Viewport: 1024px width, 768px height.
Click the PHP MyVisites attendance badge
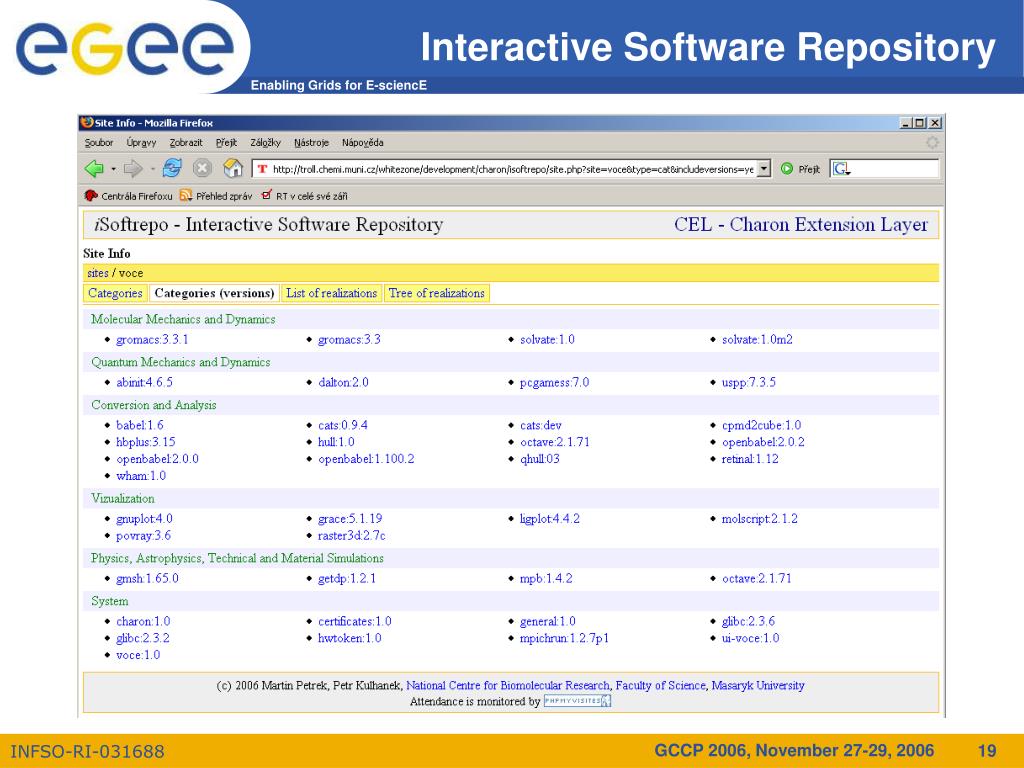pyautogui.click(x=577, y=701)
